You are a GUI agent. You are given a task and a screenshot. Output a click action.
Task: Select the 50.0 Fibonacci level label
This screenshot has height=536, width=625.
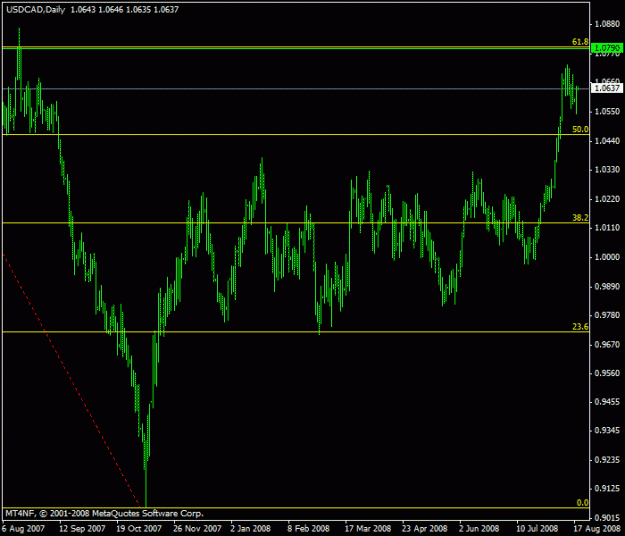tap(580, 129)
